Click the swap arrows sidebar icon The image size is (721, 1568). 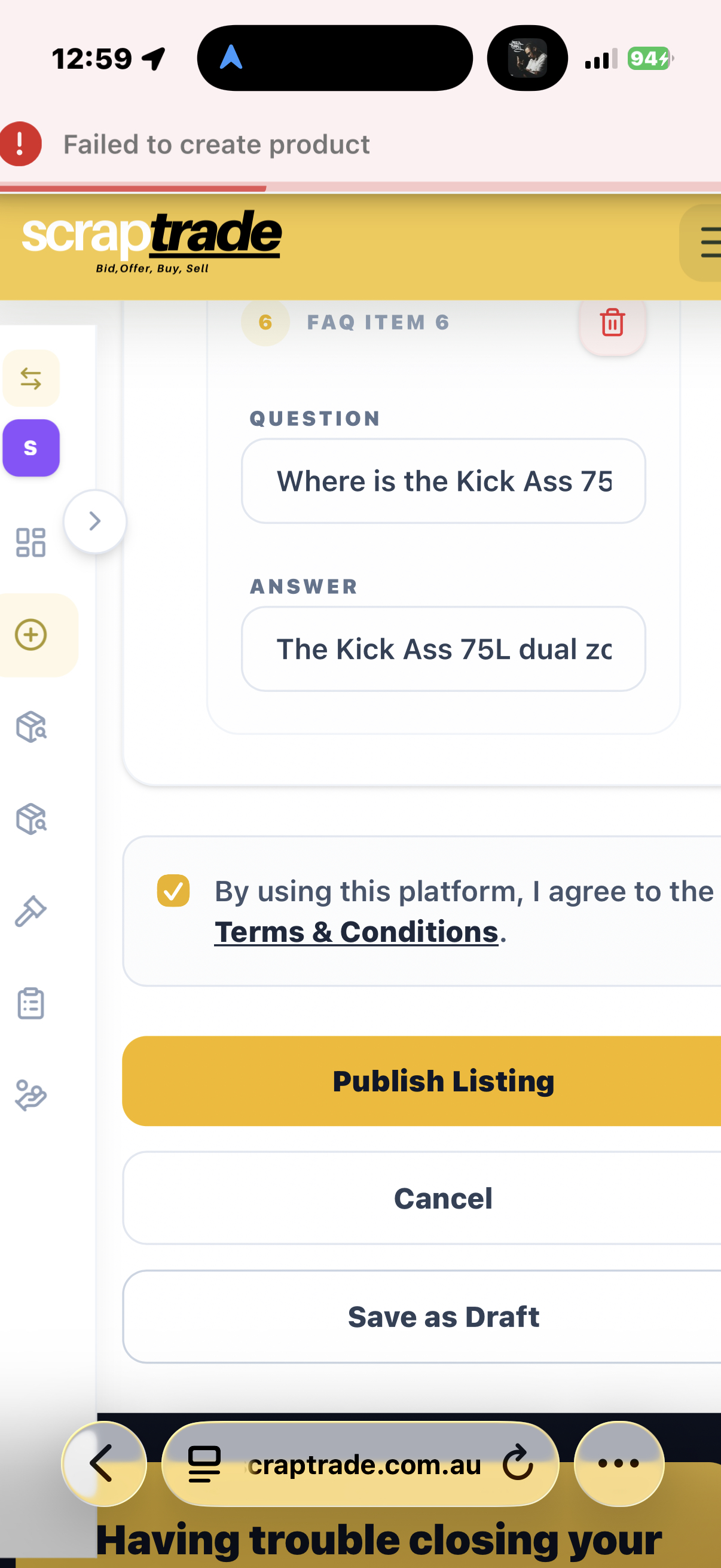coord(31,379)
